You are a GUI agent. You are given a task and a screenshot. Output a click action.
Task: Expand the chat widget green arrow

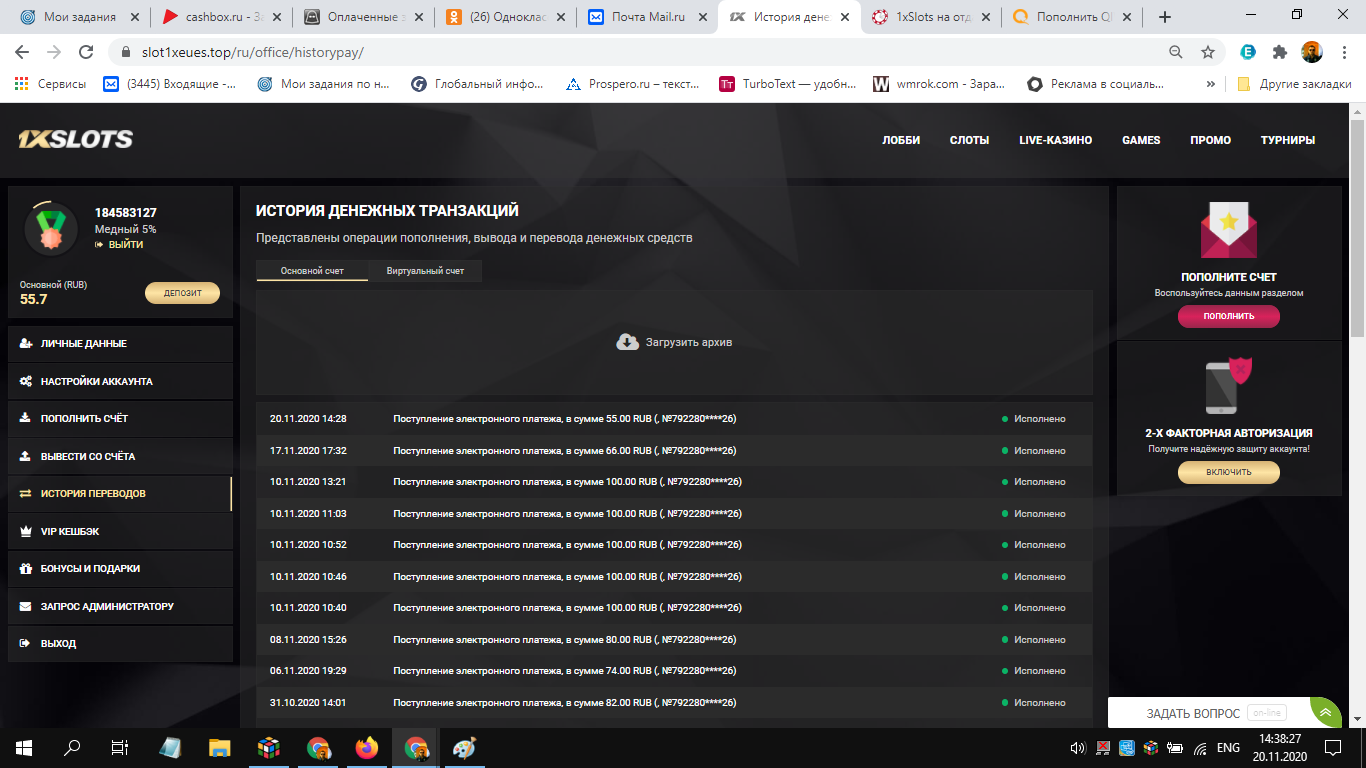1326,712
